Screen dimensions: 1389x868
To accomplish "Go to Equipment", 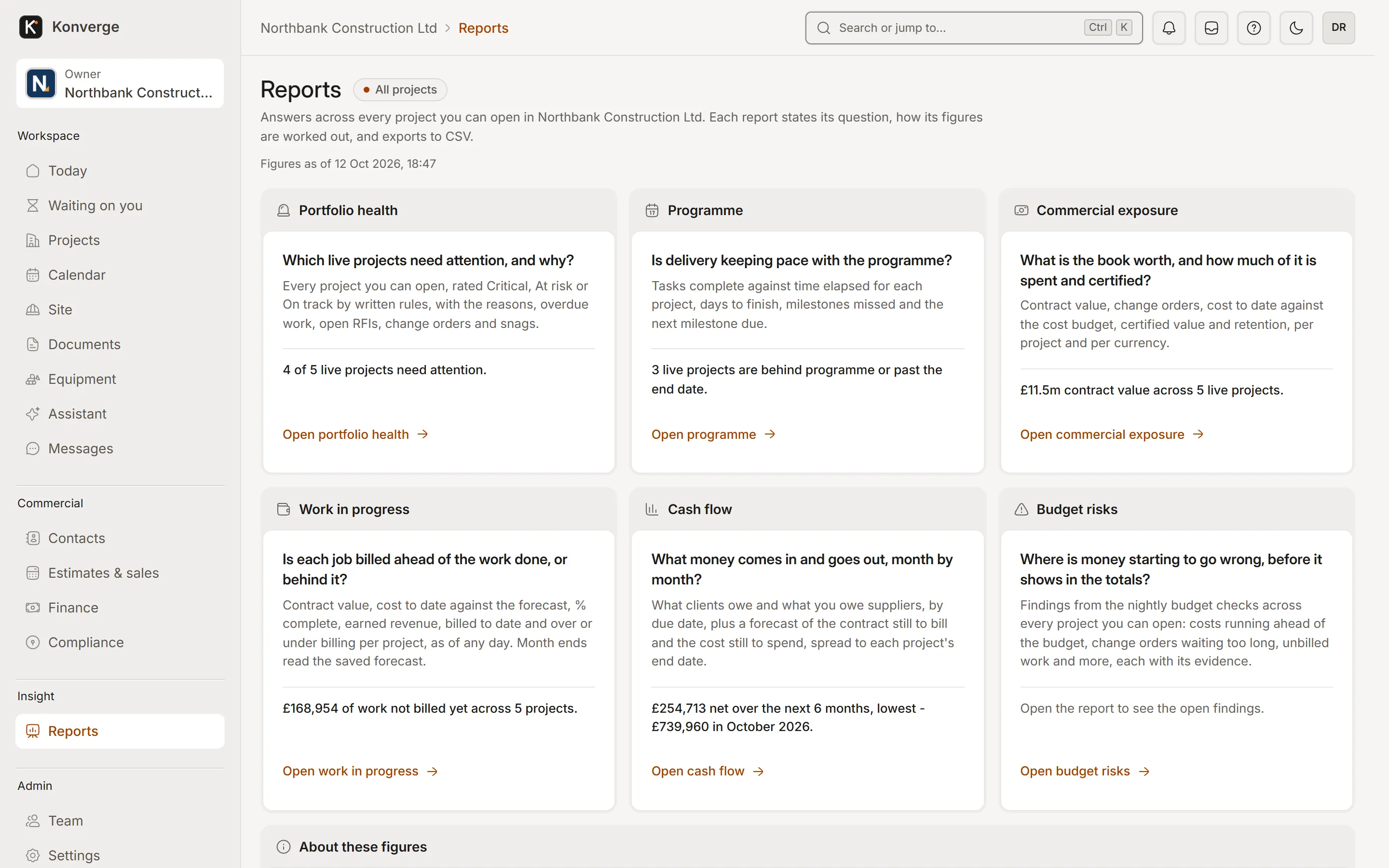I will click(x=120, y=379).
